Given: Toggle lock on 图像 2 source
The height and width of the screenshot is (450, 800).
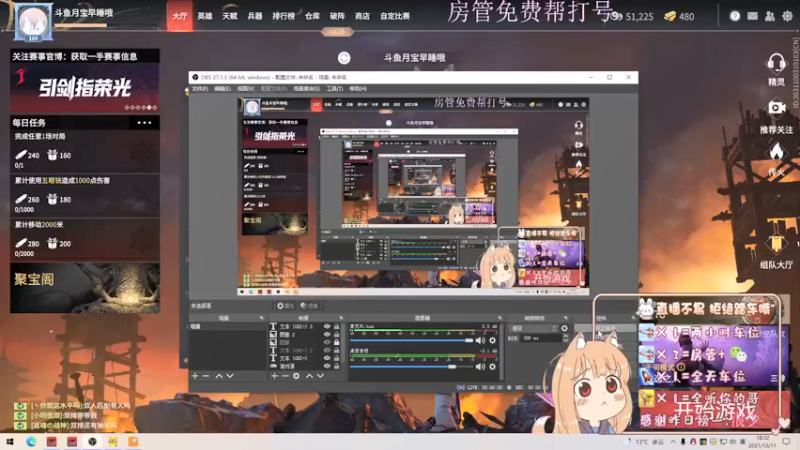Looking at the screenshot, I should 336,335.
